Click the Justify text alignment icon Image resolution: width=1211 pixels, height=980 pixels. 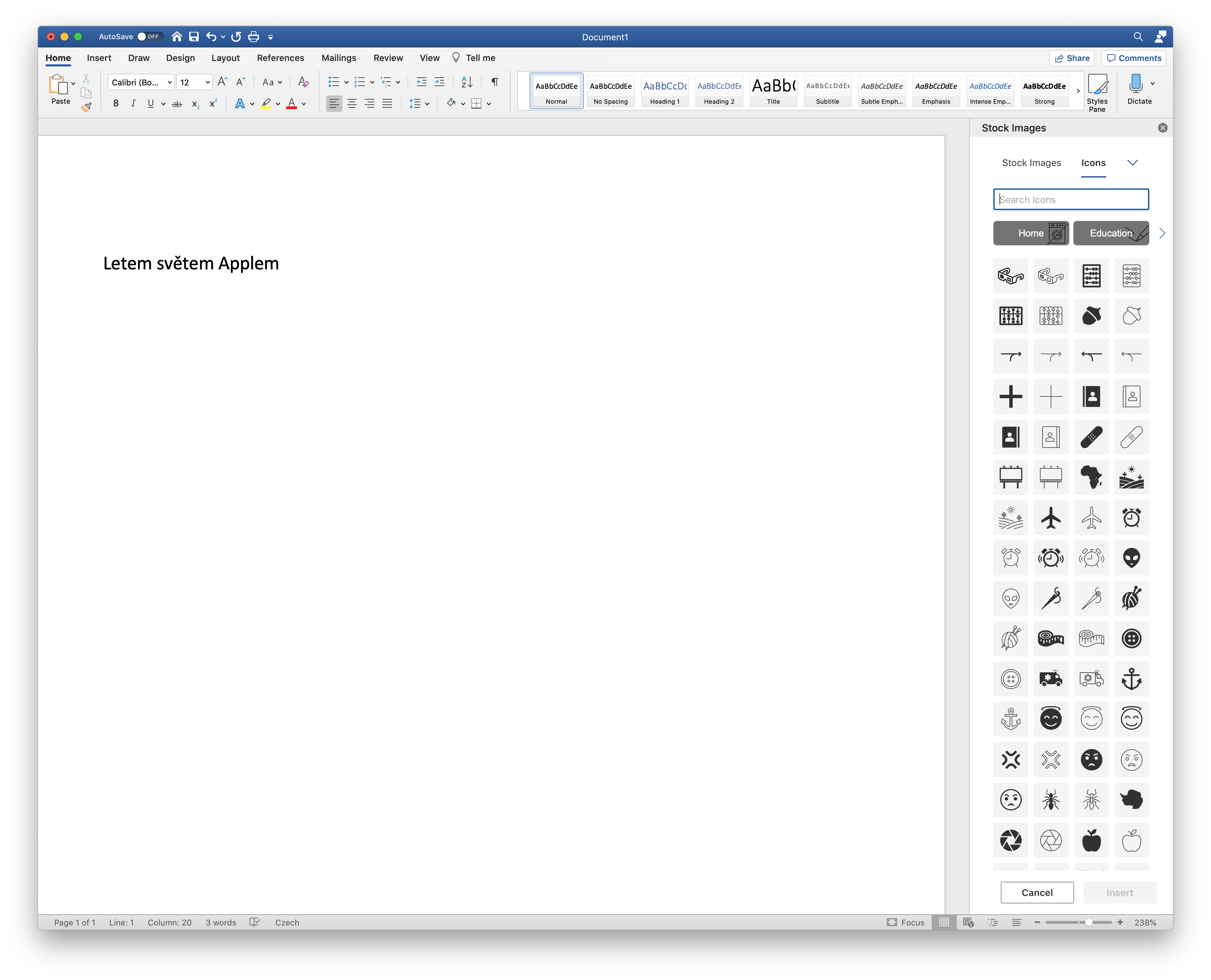tap(387, 104)
